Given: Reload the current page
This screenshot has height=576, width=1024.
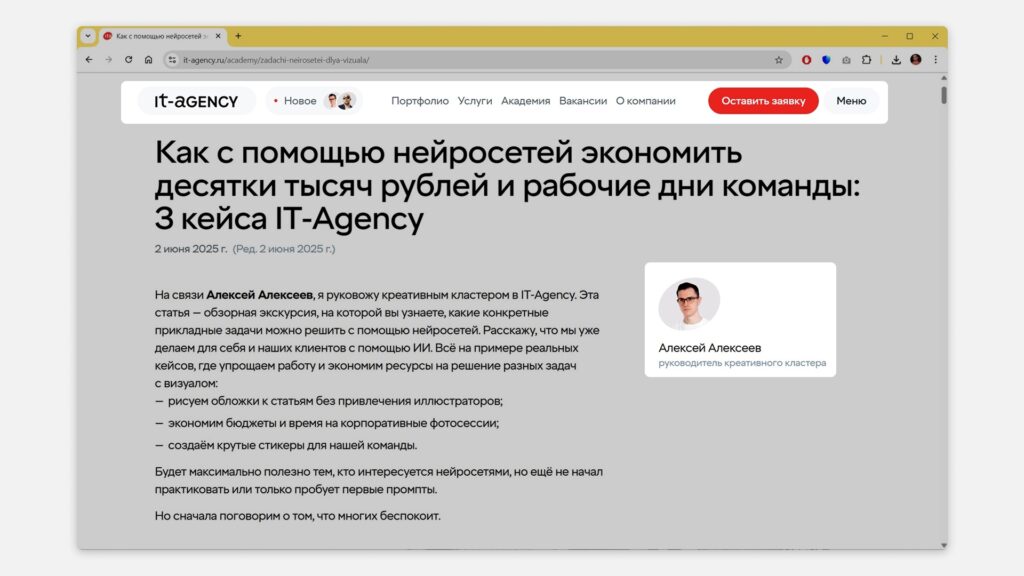Looking at the screenshot, I should 129,59.
